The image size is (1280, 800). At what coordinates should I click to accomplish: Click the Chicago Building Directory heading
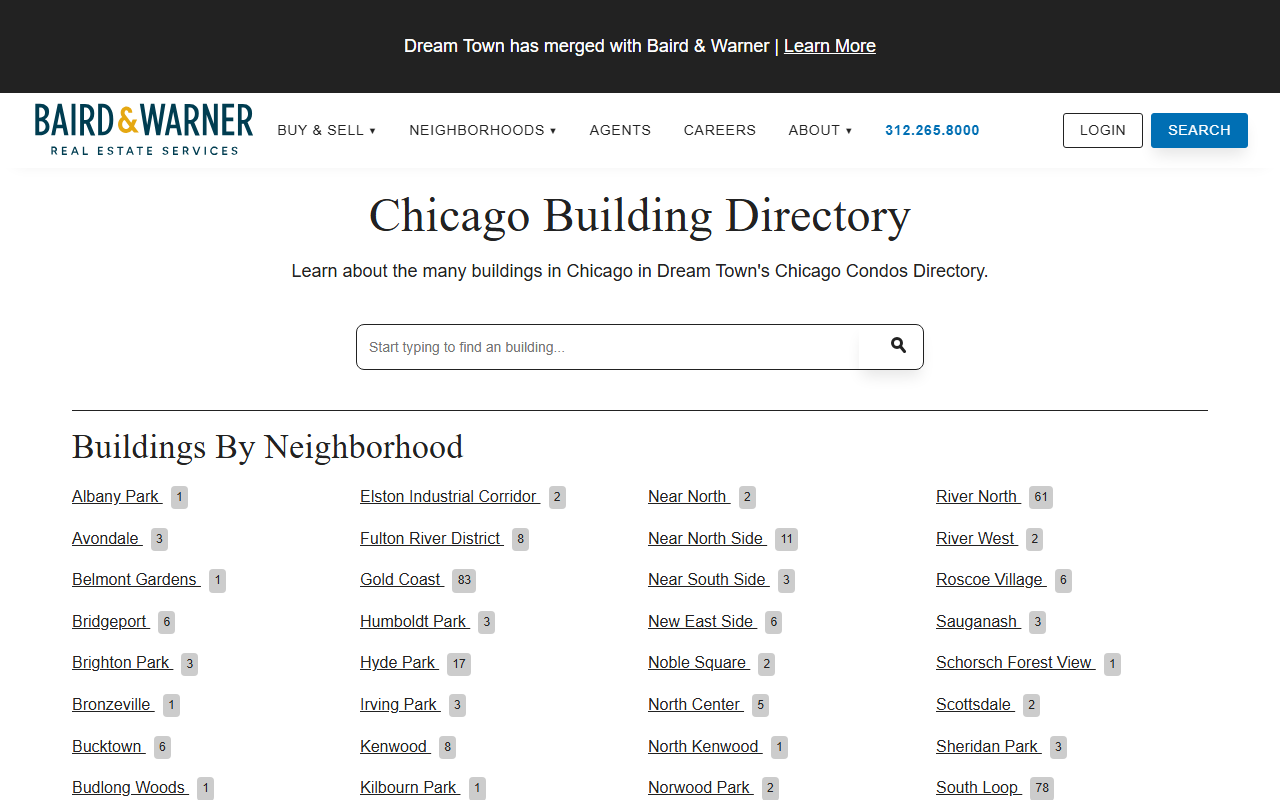(x=640, y=216)
